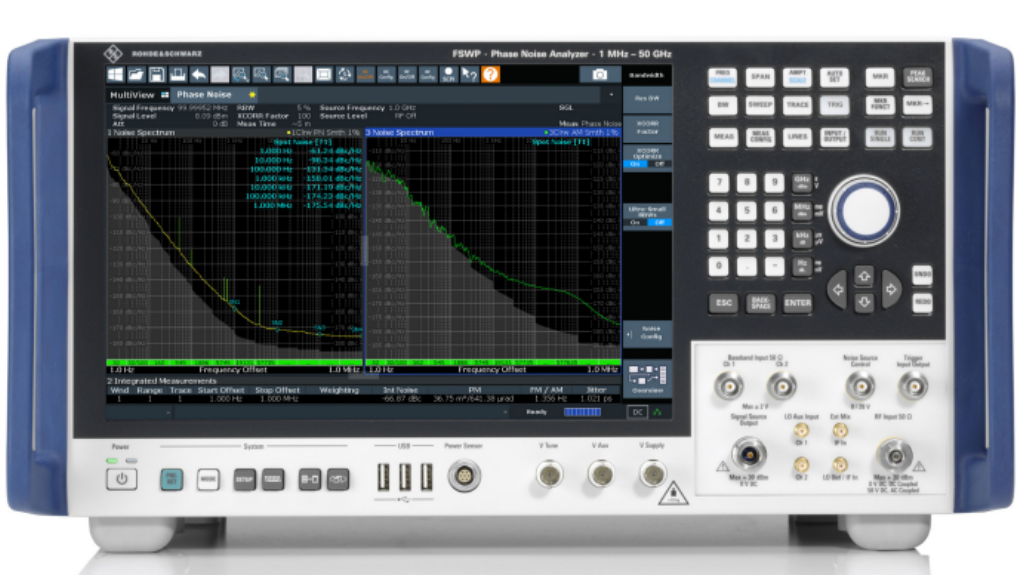Click the MultiView grid icon
1022x588 pixels.
pyautogui.click(x=165, y=95)
